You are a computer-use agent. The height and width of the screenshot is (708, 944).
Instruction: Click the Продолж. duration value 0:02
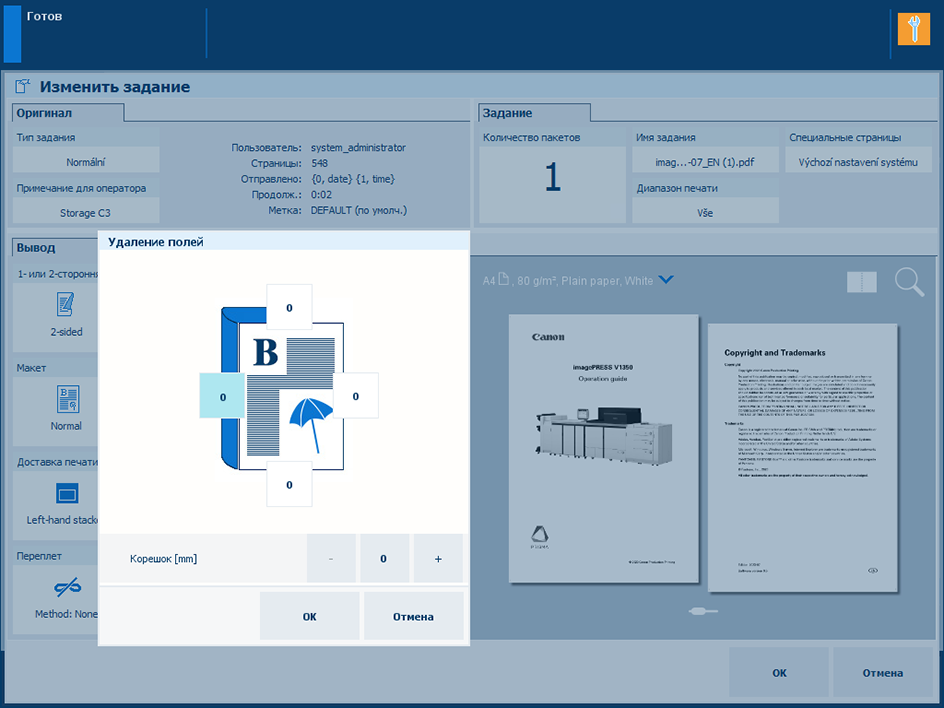click(321, 194)
